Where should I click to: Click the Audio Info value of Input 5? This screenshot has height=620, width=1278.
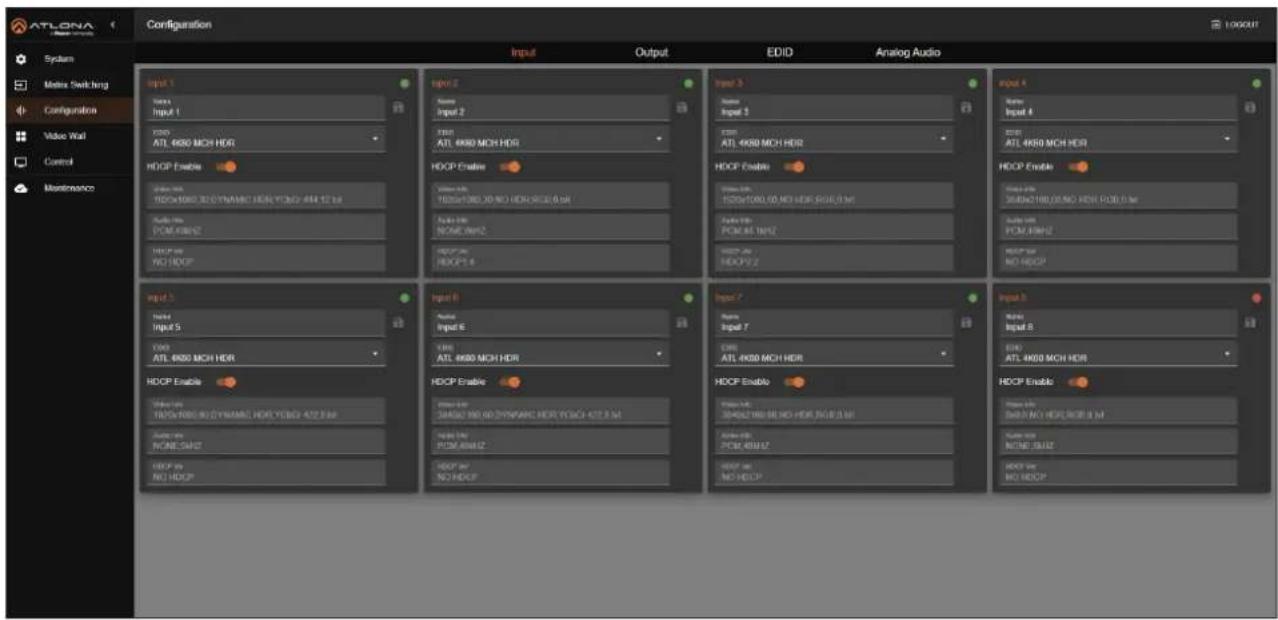265,441
